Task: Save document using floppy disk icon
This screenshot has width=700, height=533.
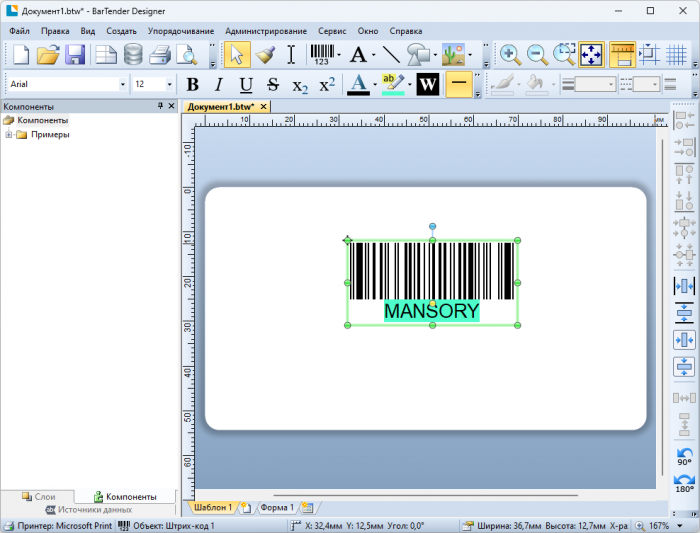Action: 75,55
